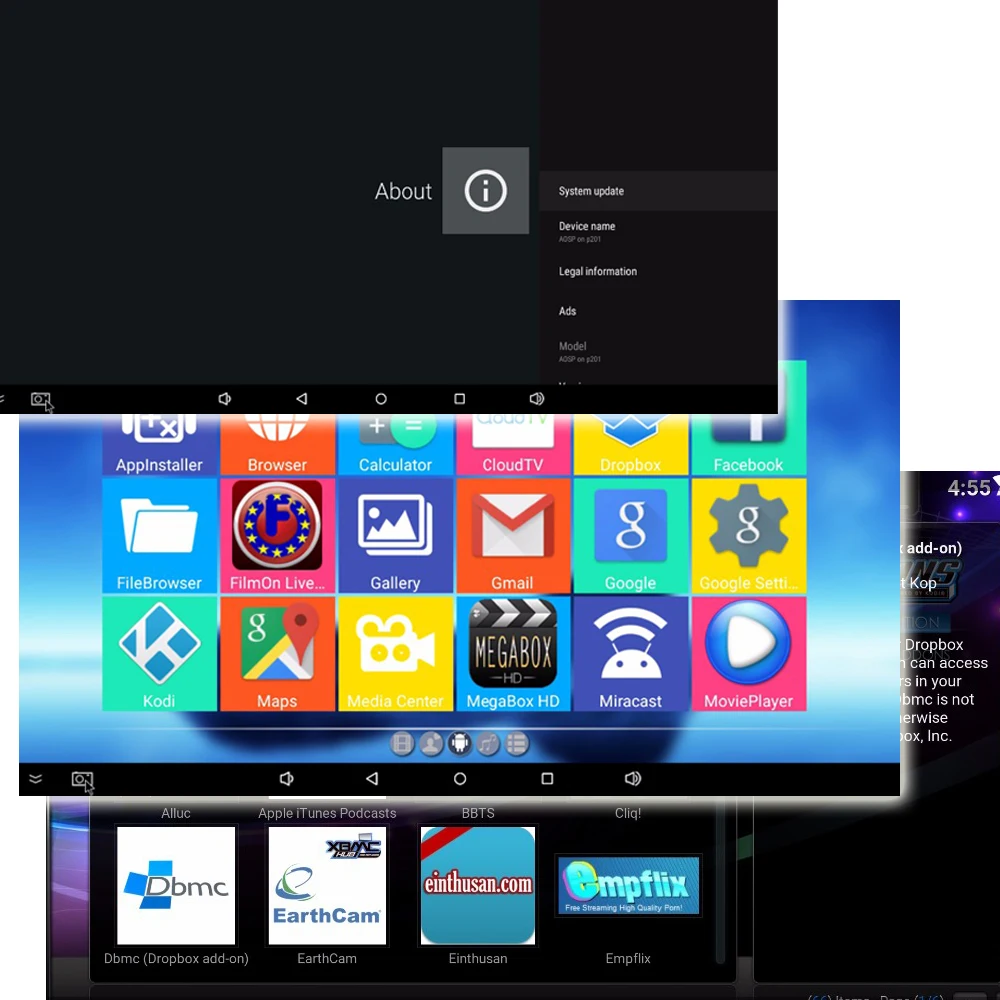Open the Dropbox app tile

[x=631, y=445]
